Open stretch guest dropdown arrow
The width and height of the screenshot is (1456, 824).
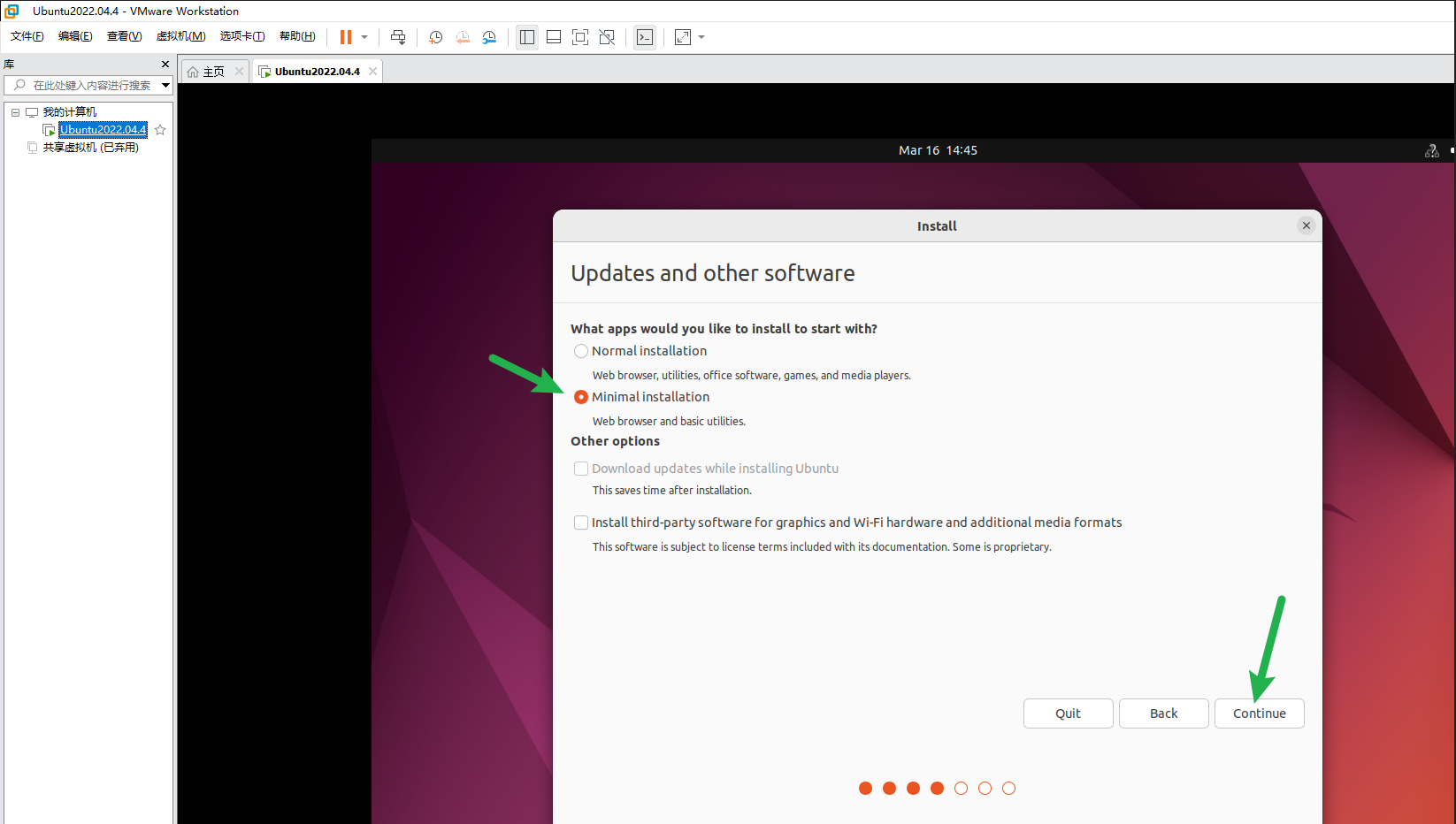pos(701,37)
